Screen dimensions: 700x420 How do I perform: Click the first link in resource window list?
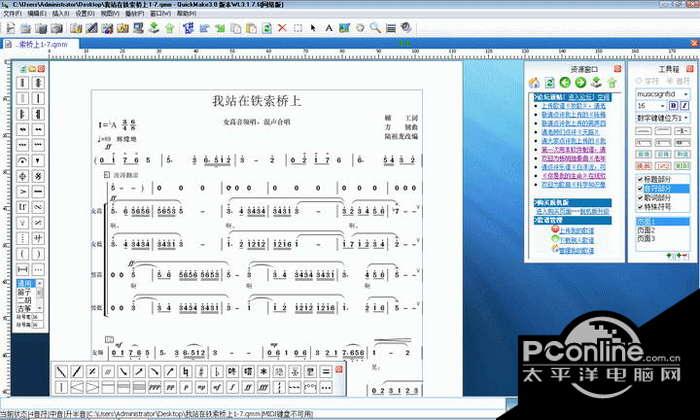point(574,106)
